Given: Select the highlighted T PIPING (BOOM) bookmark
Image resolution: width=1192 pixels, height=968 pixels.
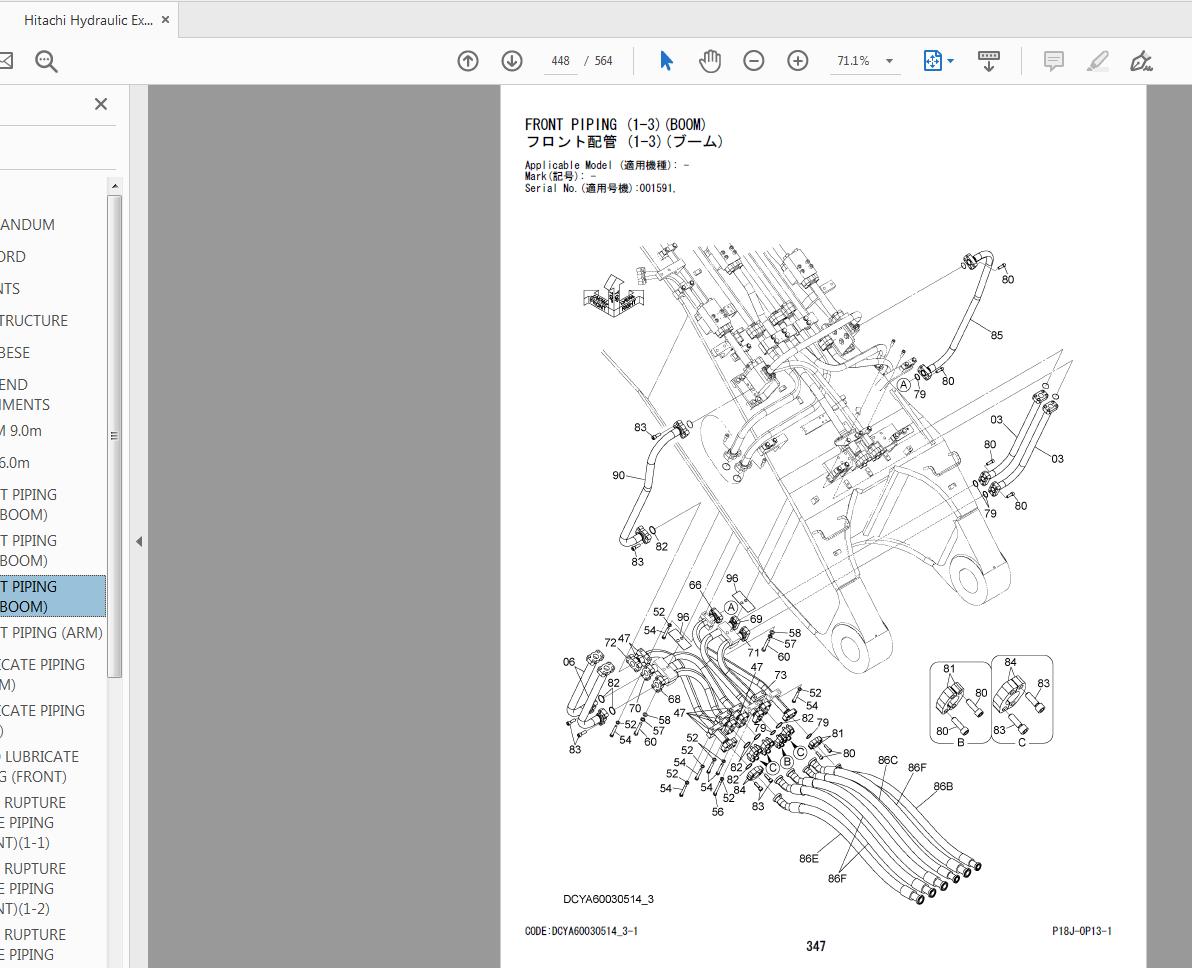Looking at the screenshot, I should (x=52, y=596).
